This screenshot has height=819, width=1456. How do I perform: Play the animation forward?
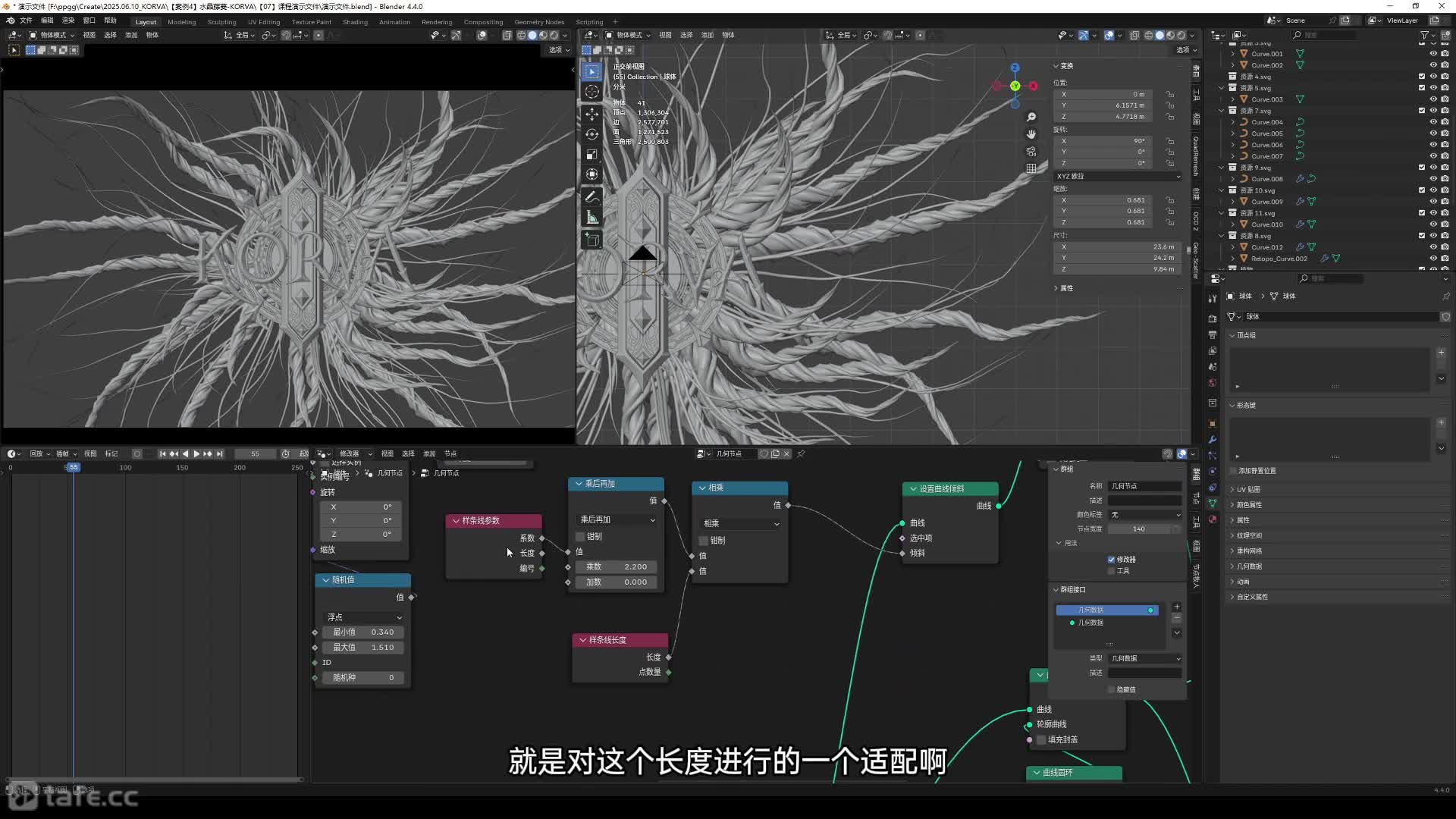pyautogui.click(x=196, y=453)
